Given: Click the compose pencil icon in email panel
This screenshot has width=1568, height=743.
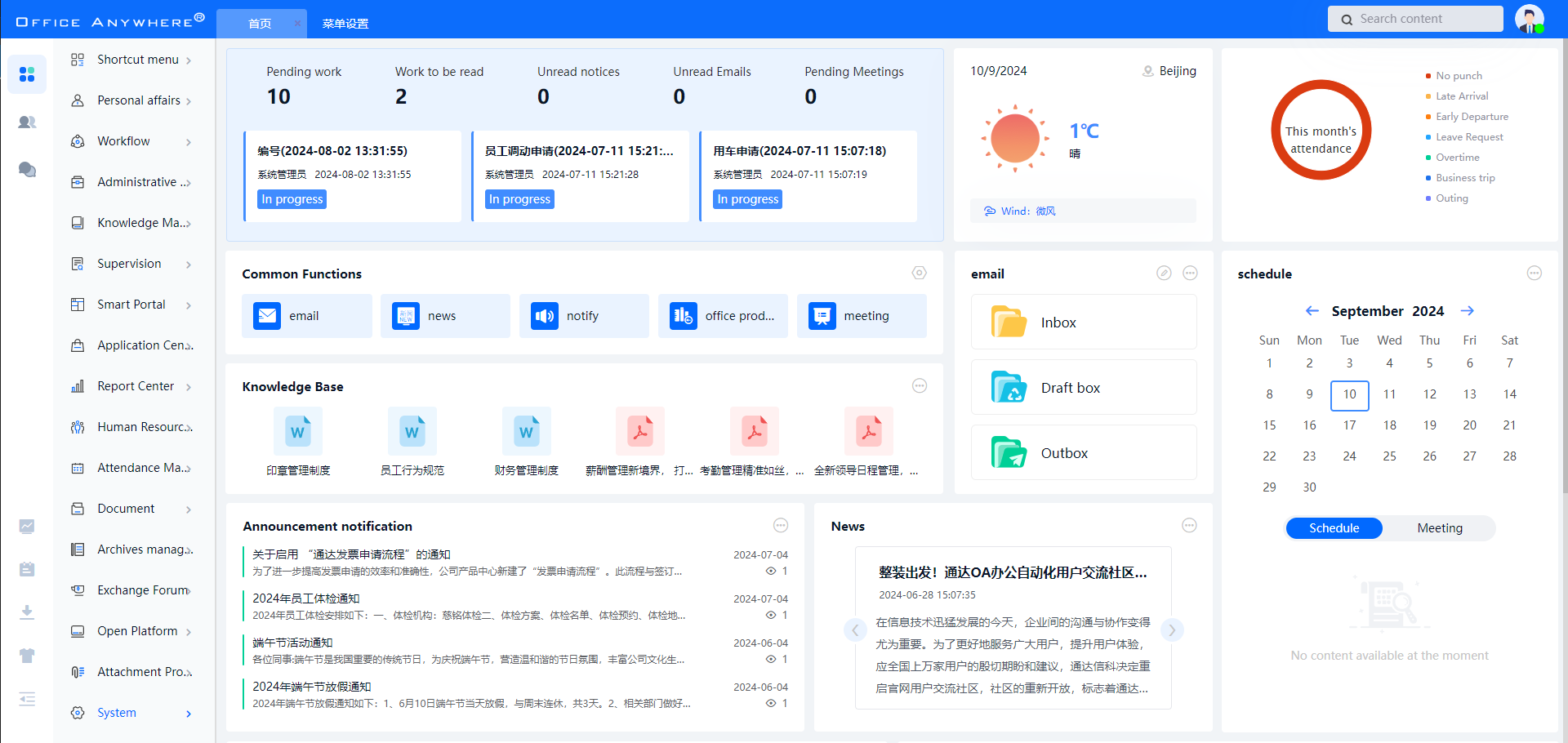Looking at the screenshot, I should pyautogui.click(x=1164, y=274).
